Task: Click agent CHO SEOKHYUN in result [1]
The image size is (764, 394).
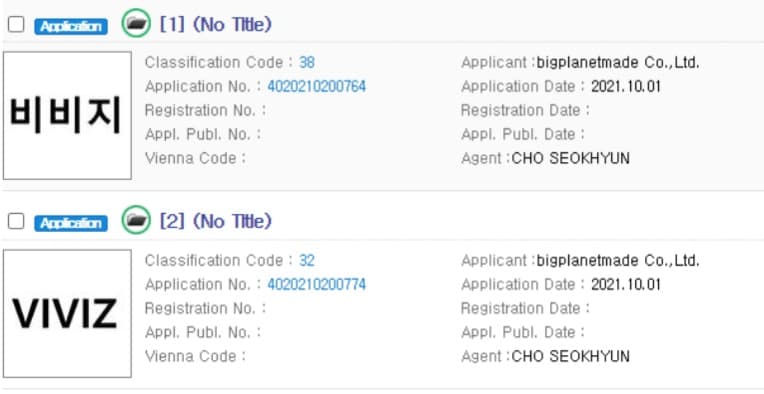Action: tap(571, 158)
